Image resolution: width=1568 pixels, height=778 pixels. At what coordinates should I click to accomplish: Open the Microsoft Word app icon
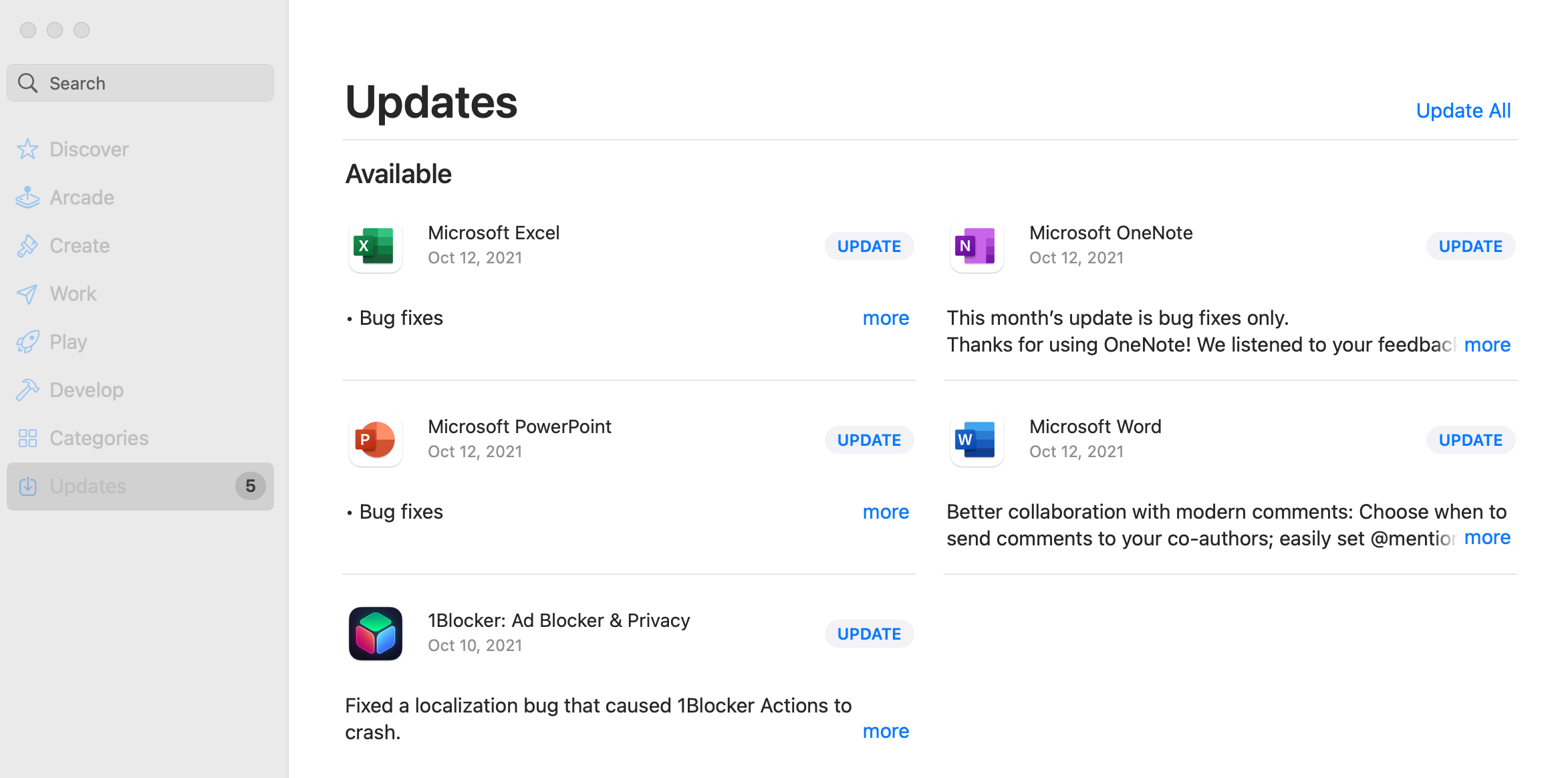coord(976,440)
